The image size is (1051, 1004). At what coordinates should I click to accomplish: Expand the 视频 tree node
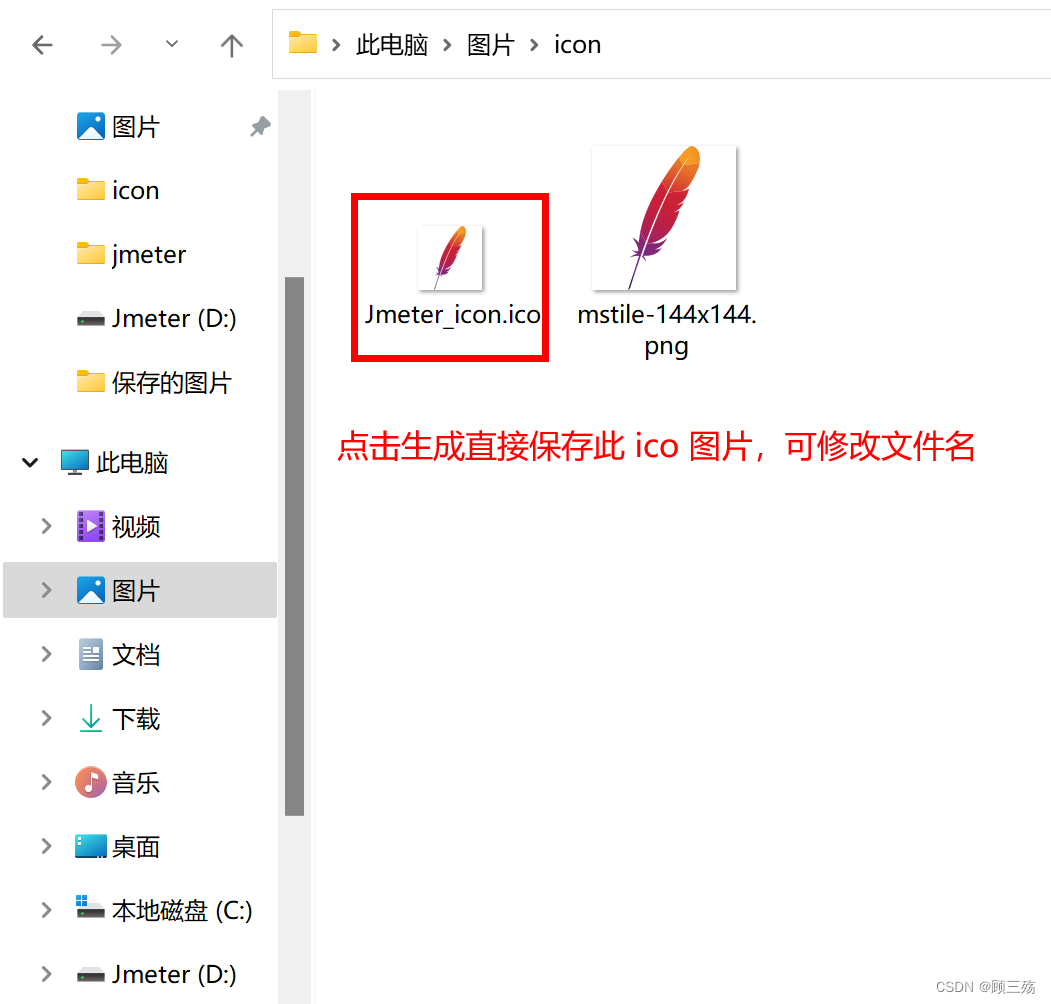click(46, 526)
